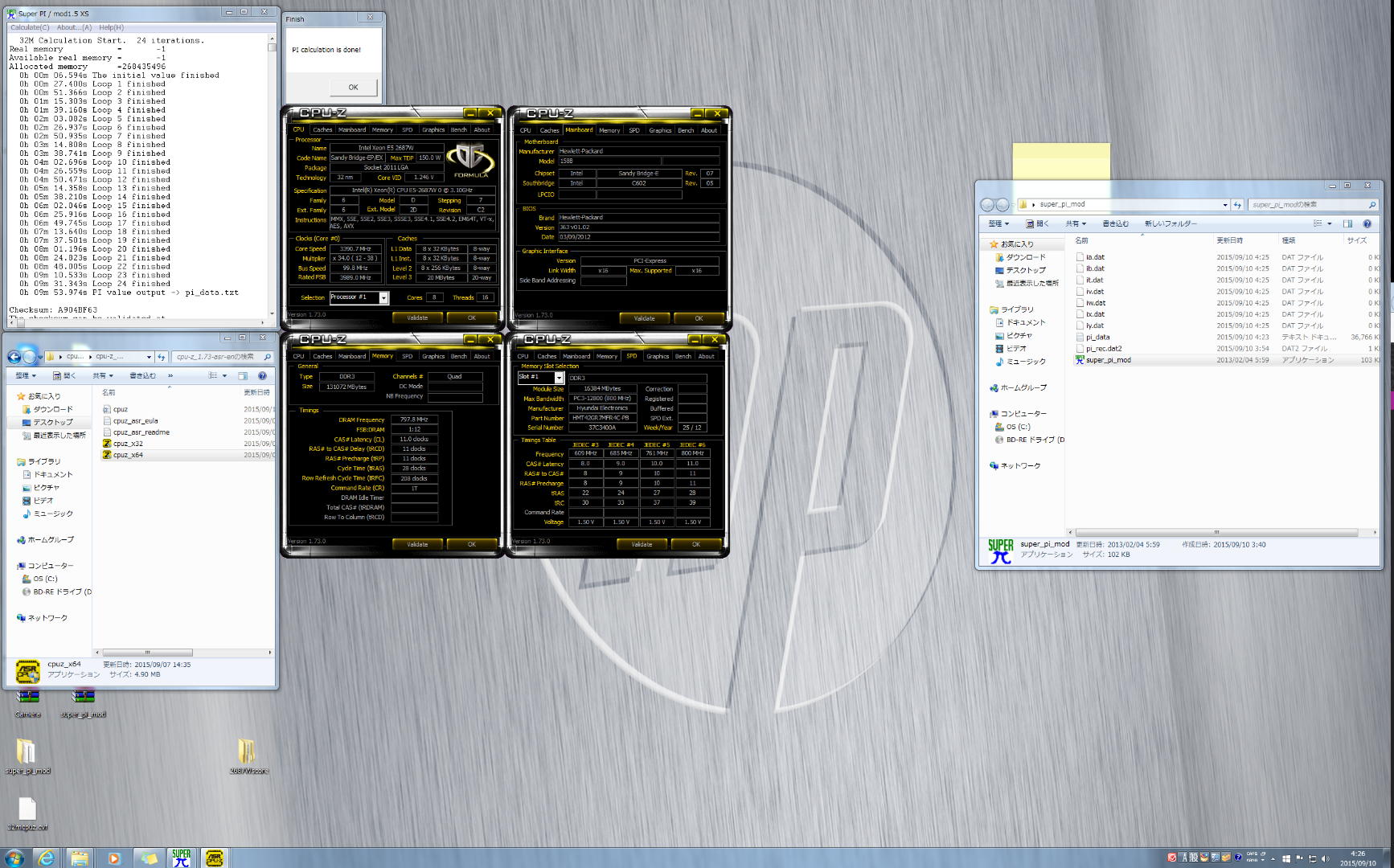Click 書き込む in super_pi_mod explorer toolbar
Viewport: 1394px width, 868px height.
pos(1115,223)
